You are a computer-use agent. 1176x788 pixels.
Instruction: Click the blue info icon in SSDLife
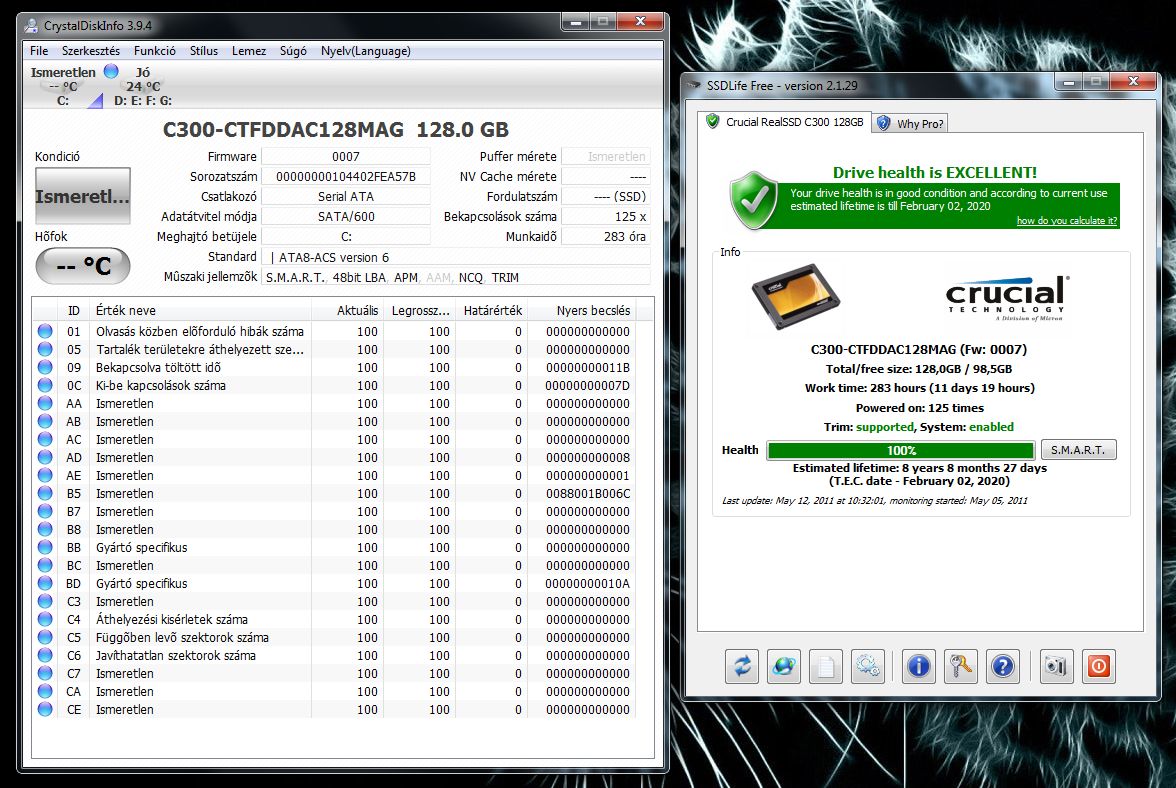click(x=919, y=666)
